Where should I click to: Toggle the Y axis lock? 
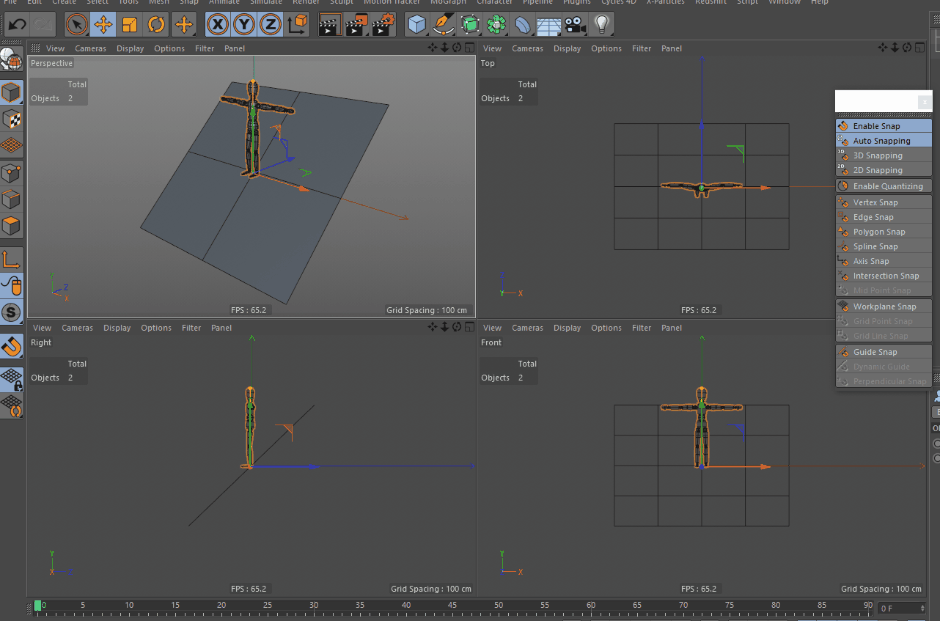[244, 25]
